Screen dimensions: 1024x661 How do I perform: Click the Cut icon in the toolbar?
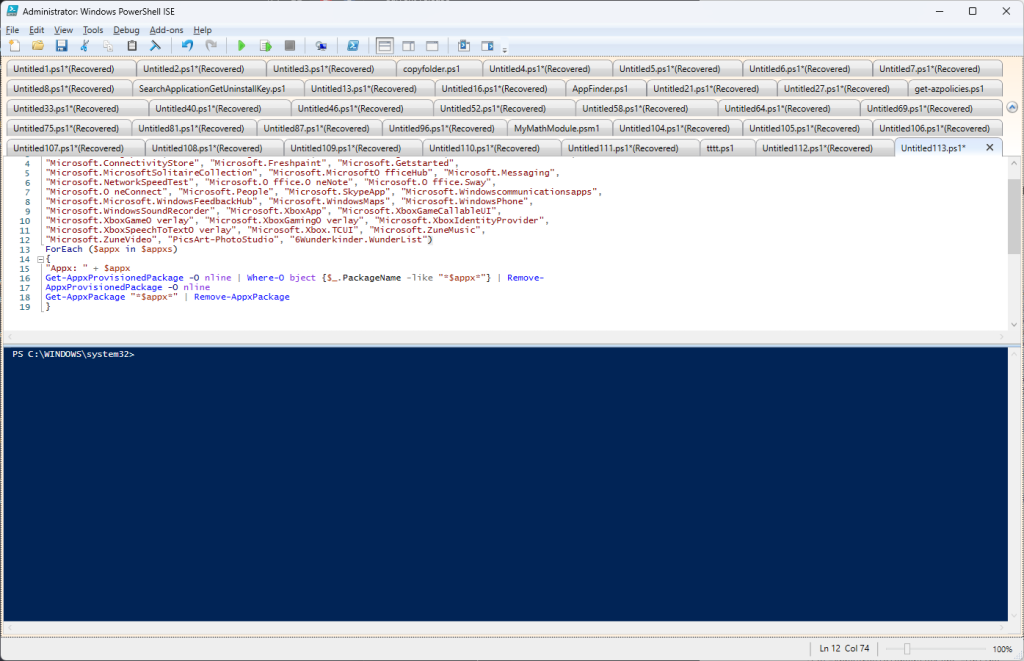pos(85,46)
